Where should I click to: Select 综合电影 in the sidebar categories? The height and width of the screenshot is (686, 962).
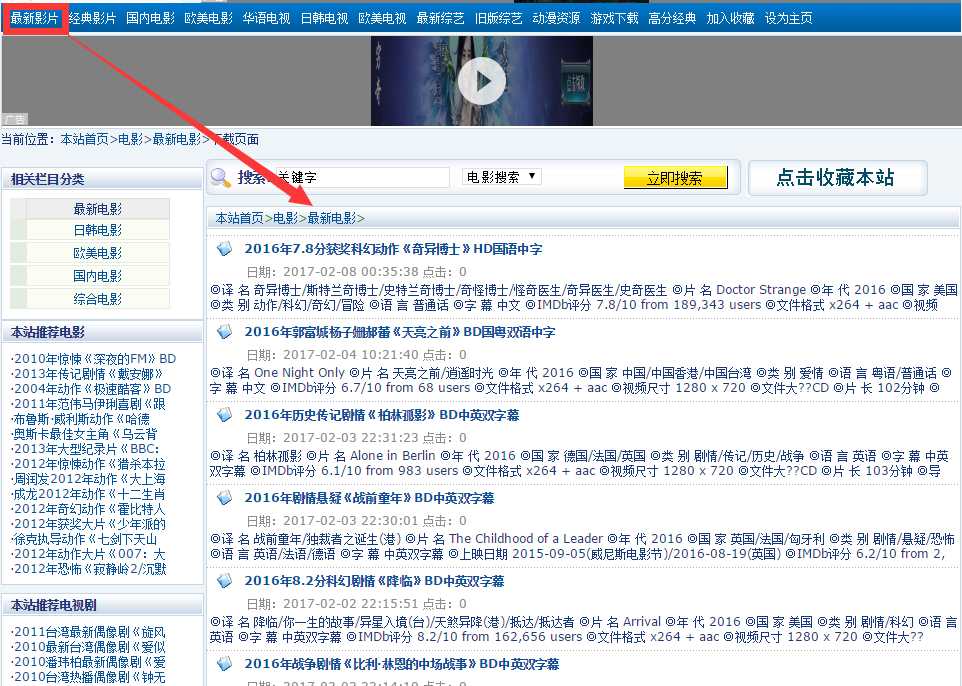pos(98,299)
